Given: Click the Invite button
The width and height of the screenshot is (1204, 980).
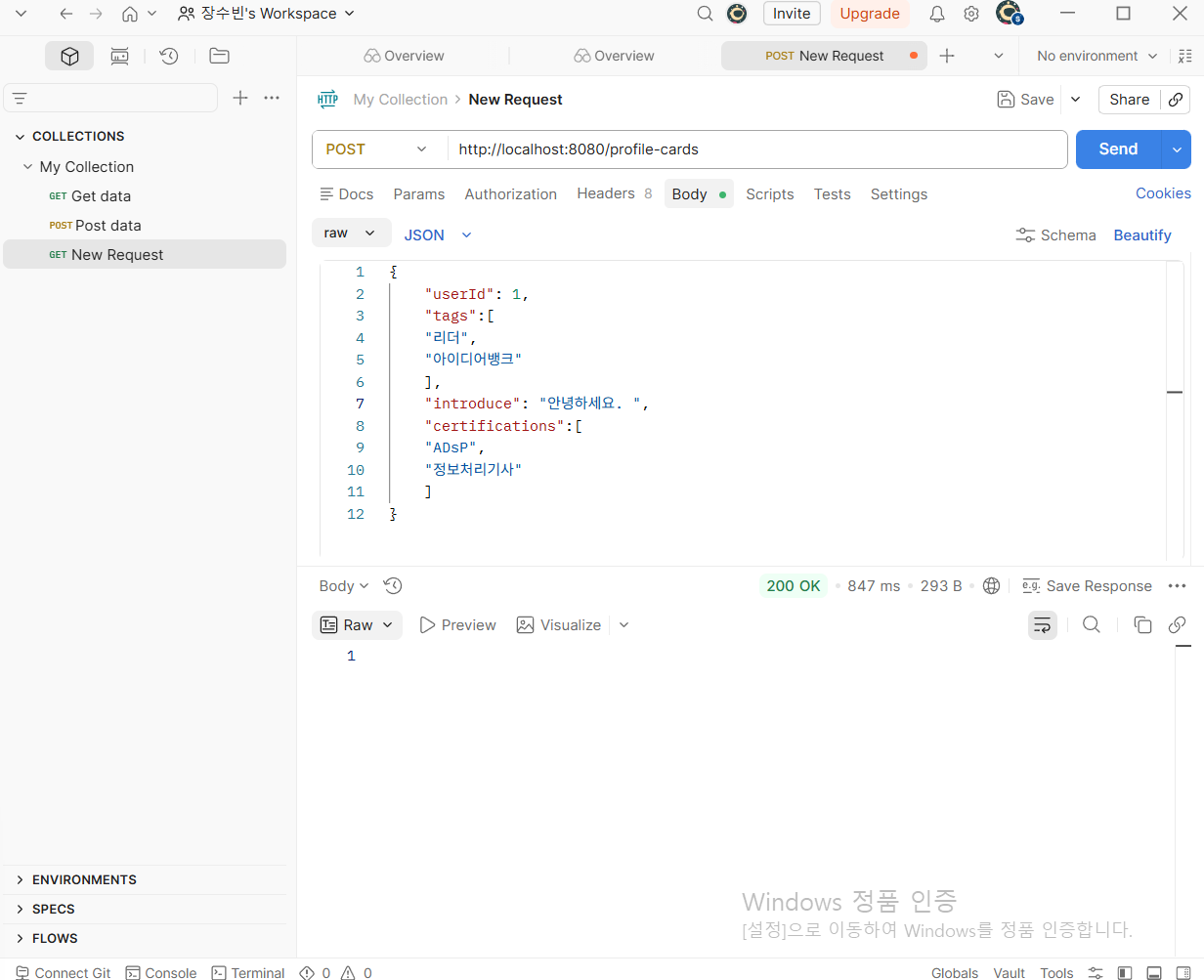Looking at the screenshot, I should point(792,14).
